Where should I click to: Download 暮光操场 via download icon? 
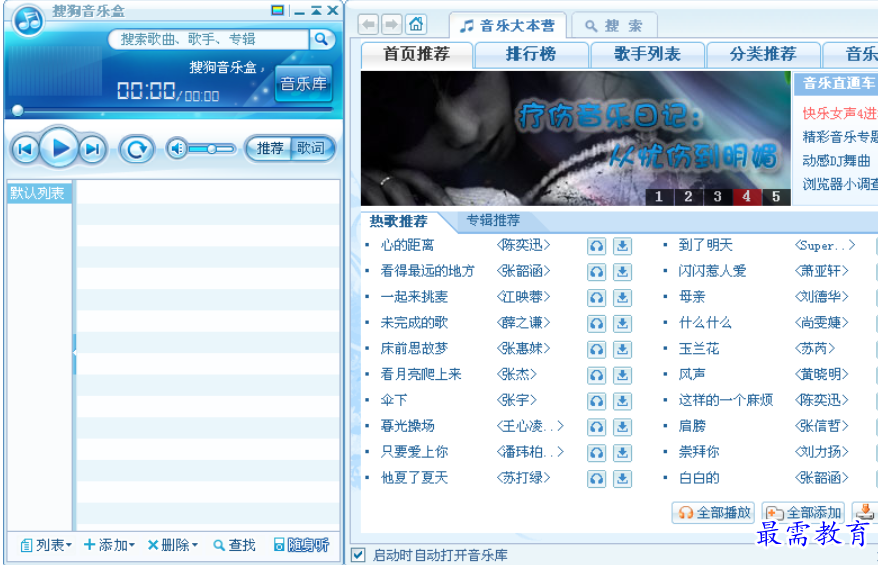622,427
